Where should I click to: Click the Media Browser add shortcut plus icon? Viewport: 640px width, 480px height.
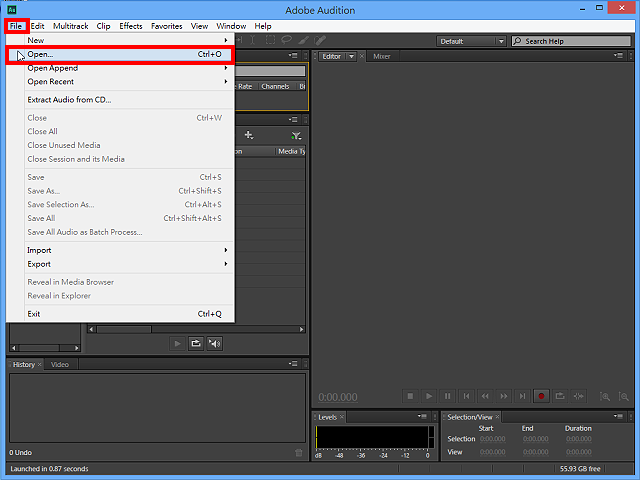249,135
